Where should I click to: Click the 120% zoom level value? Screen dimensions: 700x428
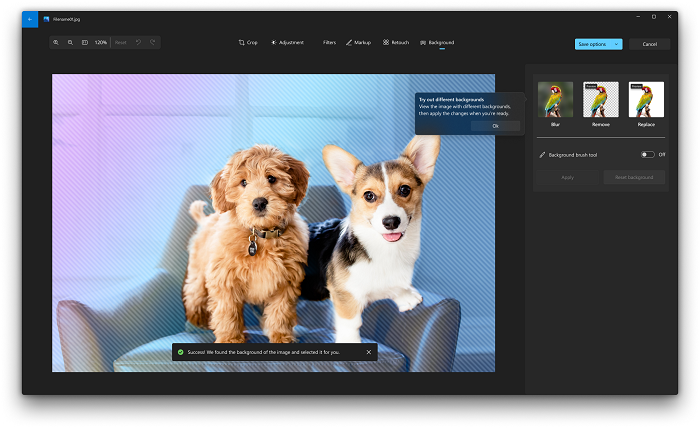pos(100,42)
